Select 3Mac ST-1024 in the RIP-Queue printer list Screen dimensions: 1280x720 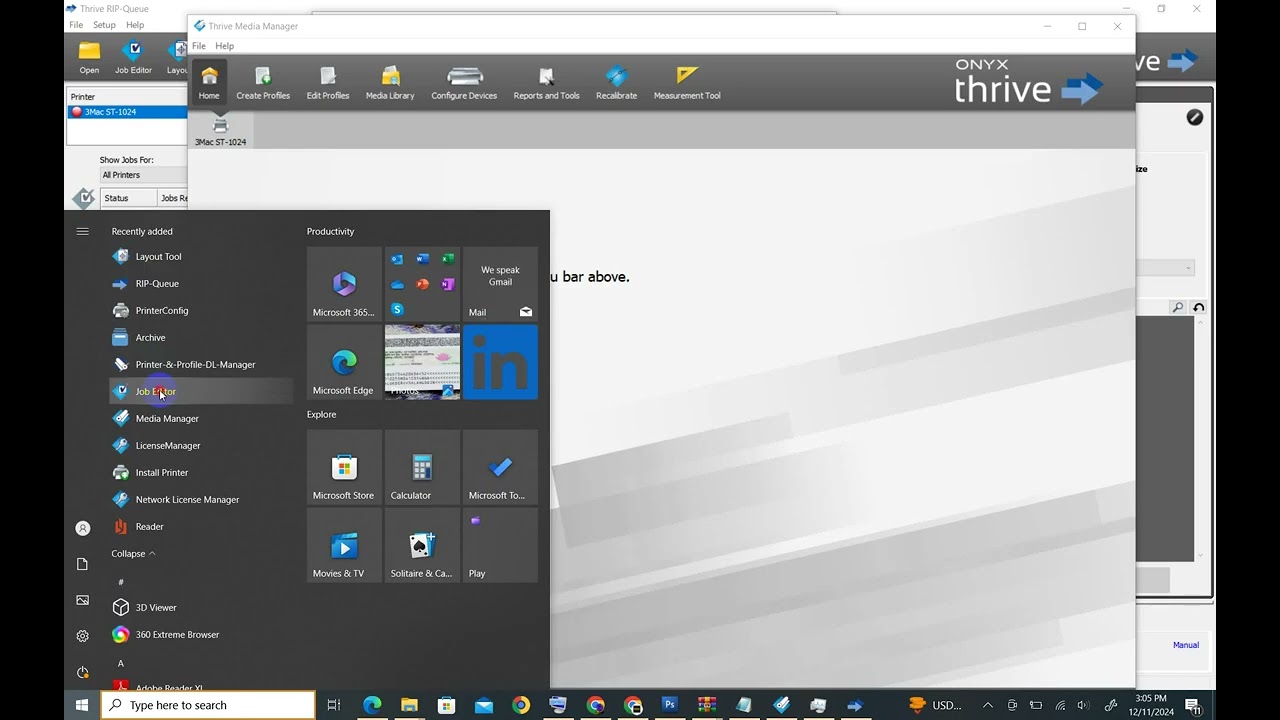[x=127, y=112]
